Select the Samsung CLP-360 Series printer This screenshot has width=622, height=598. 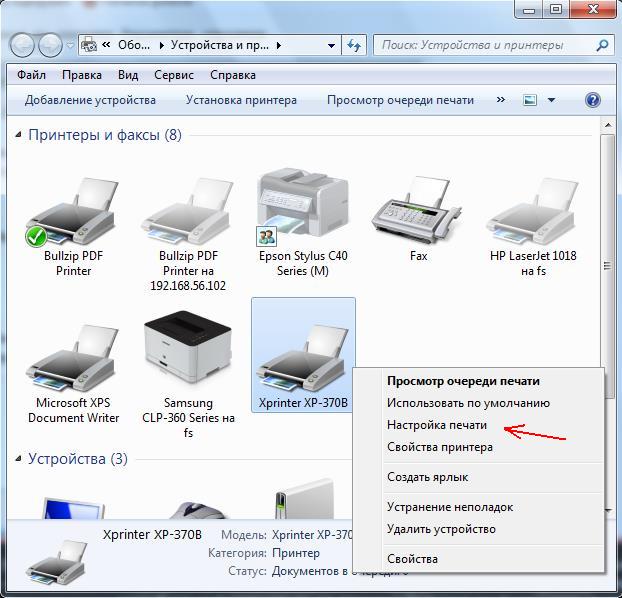(x=184, y=356)
